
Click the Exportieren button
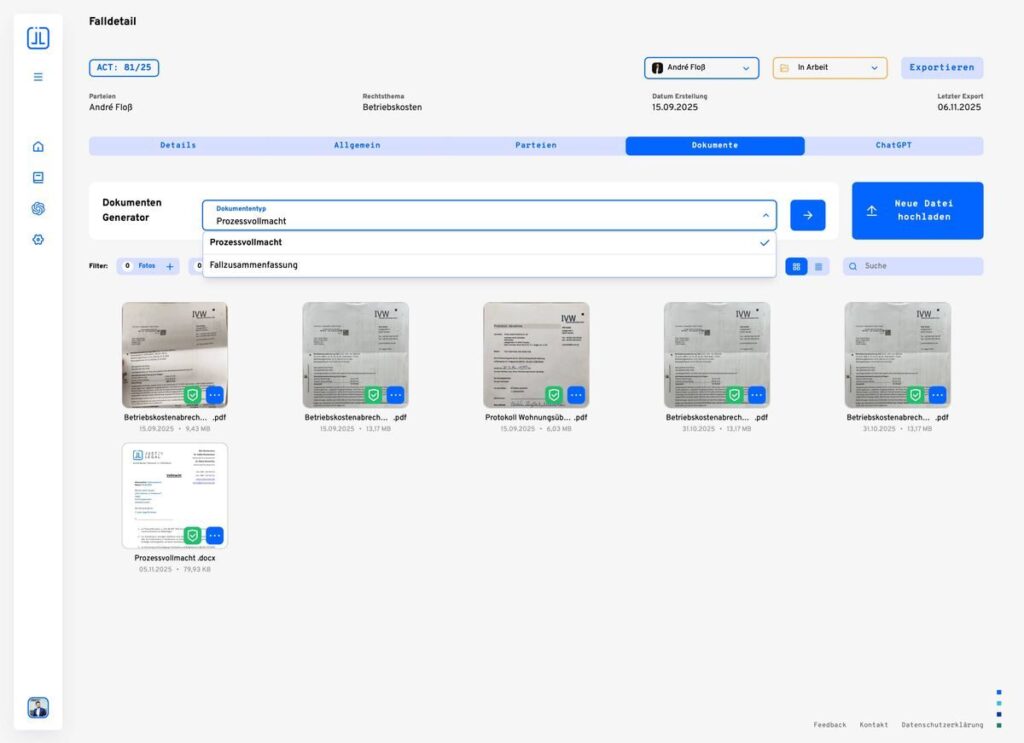click(941, 68)
